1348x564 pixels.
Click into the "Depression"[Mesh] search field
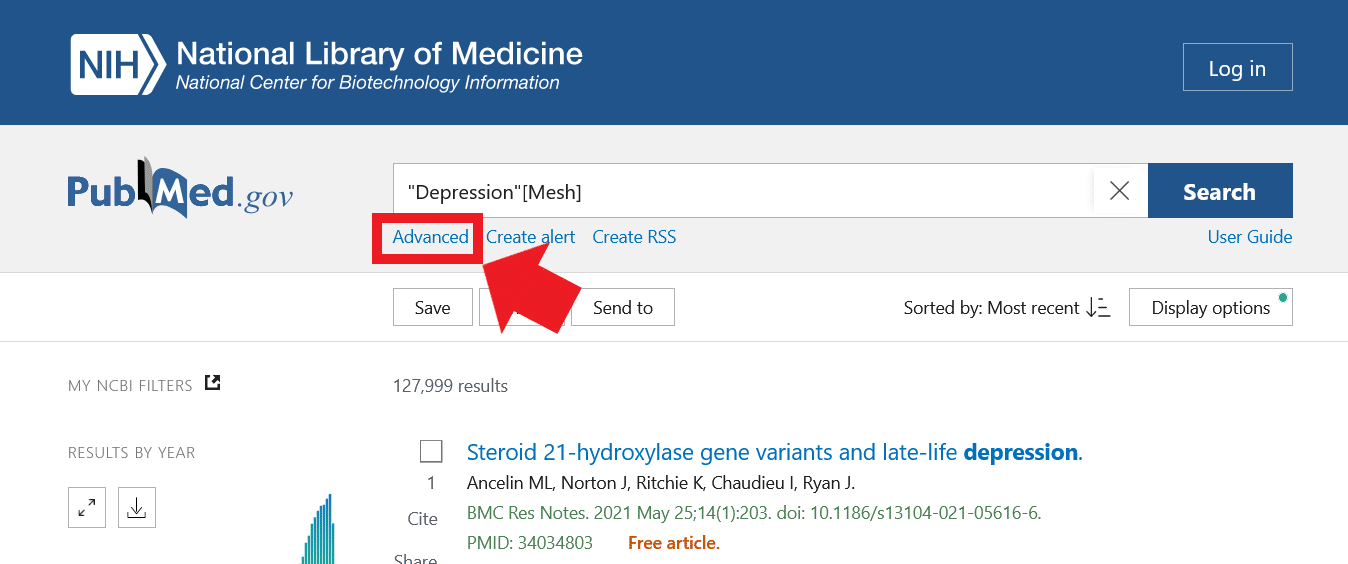coord(742,191)
